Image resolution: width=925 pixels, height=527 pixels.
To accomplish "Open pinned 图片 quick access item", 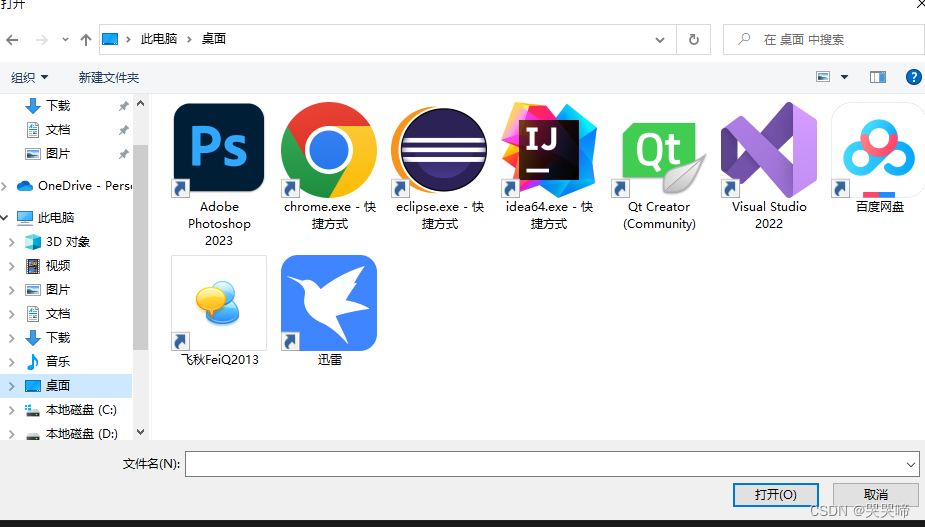I will coord(58,154).
